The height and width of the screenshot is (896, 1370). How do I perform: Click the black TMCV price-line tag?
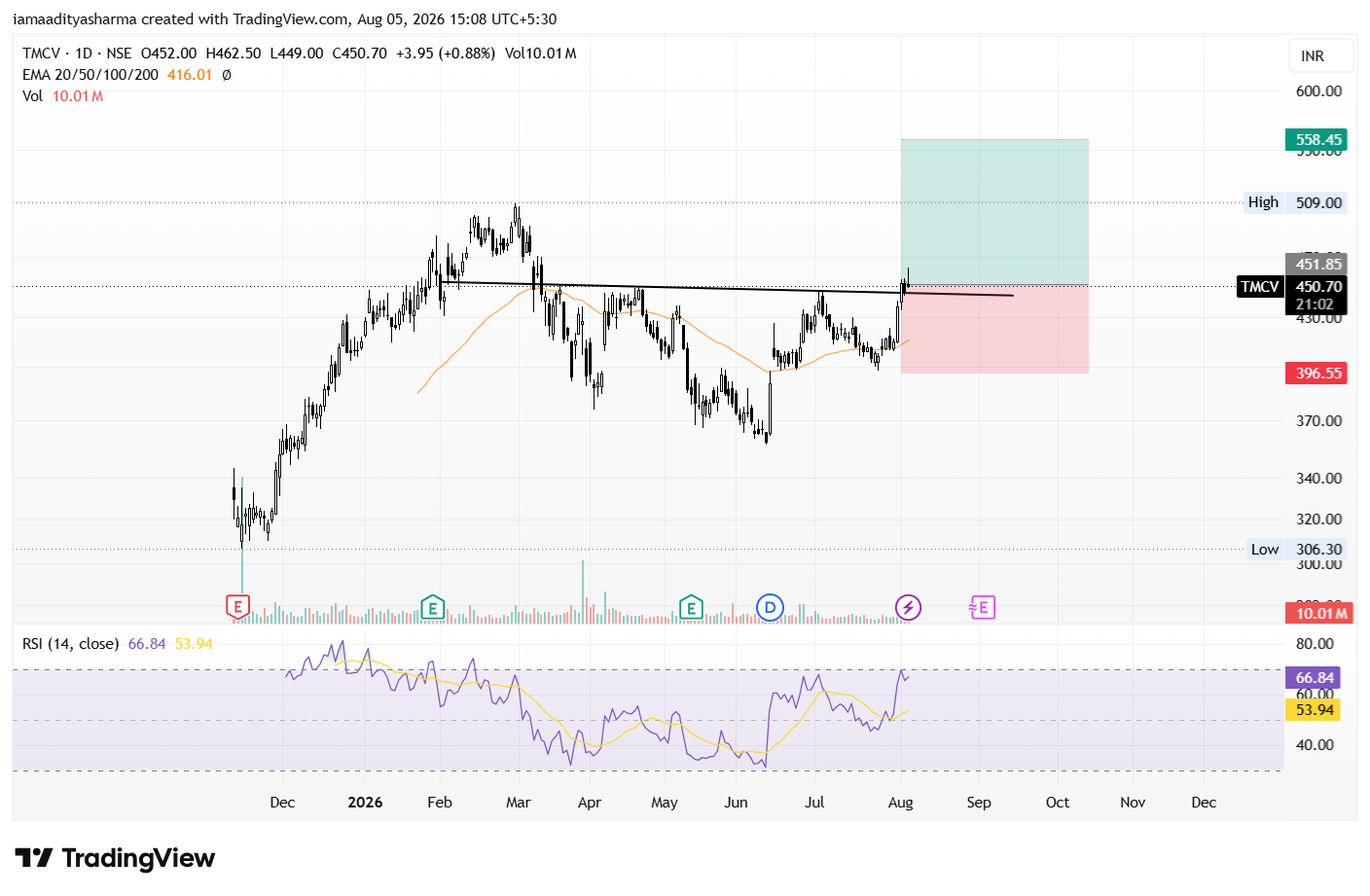[1260, 287]
